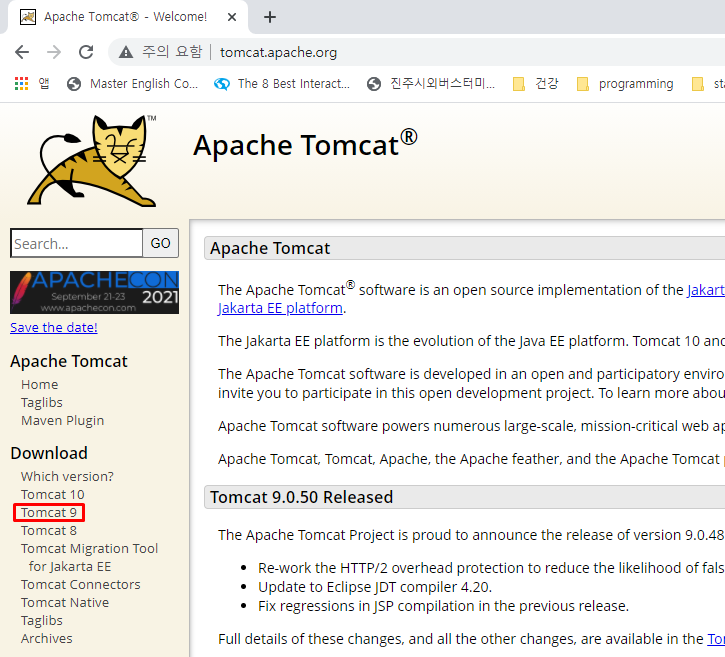This screenshot has height=657, width=725.
Task: Click the browser forward arrow
Action: coord(54,52)
